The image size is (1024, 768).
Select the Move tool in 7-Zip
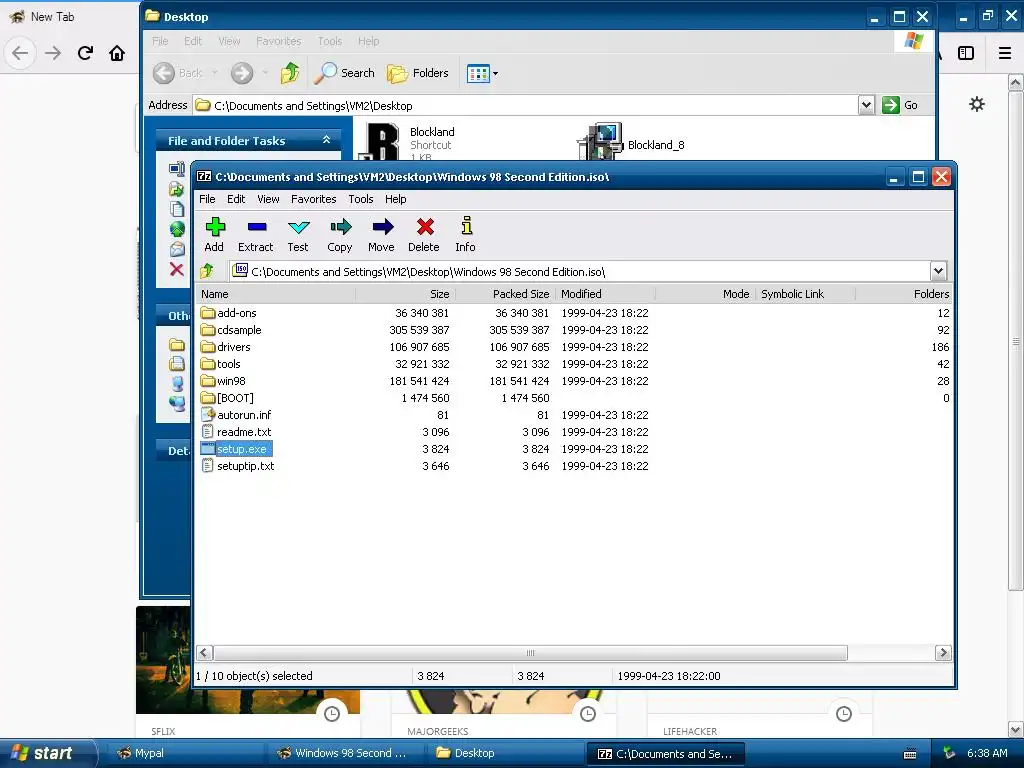pyautogui.click(x=381, y=235)
